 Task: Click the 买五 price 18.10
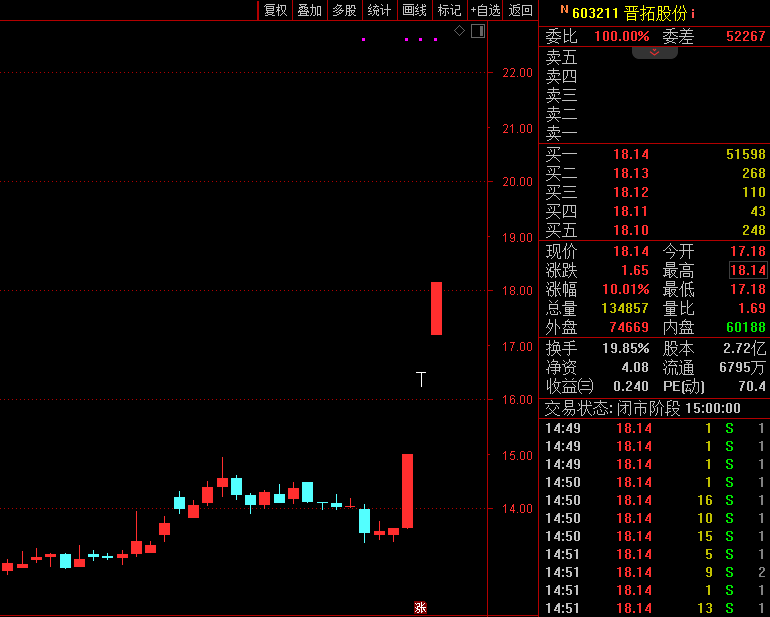click(x=631, y=230)
